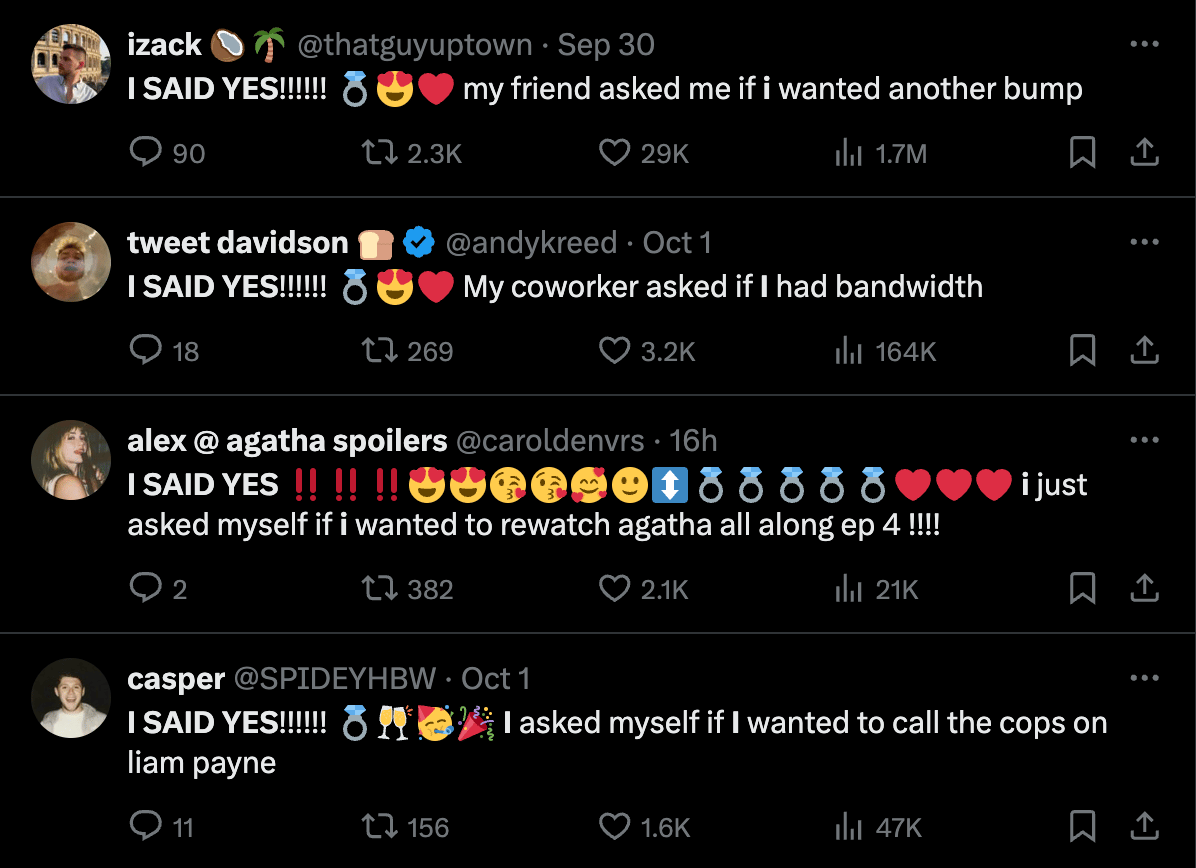This screenshot has width=1196, height=868.
Task: Retweet izack's "another bump" tweet
Action: pyautogui.click(x=376, y=152)
